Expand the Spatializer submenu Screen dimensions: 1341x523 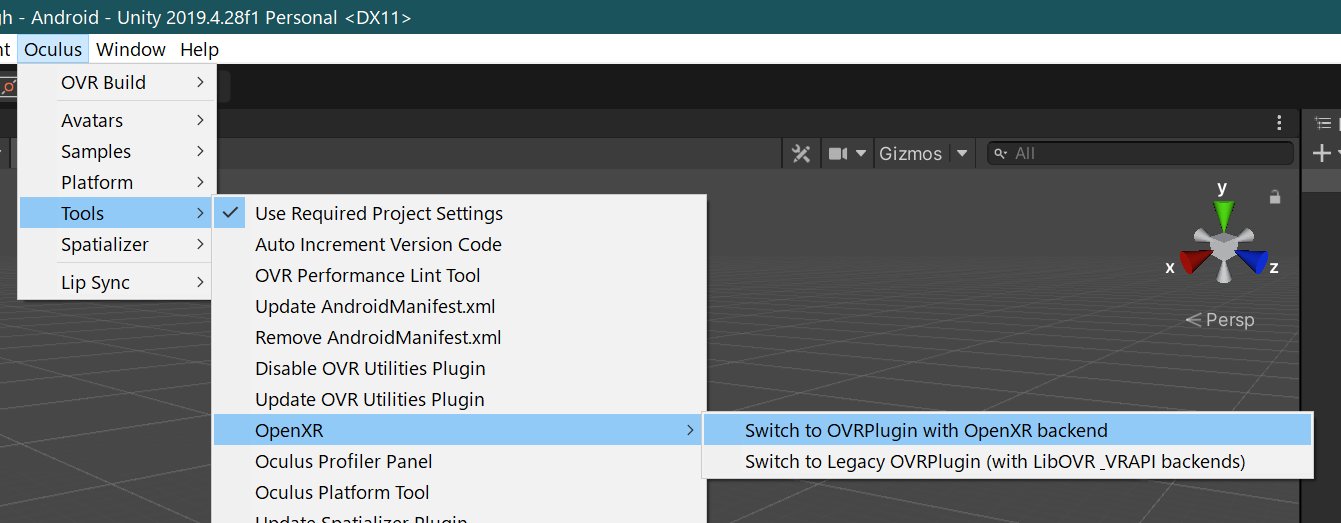[117, 244]
